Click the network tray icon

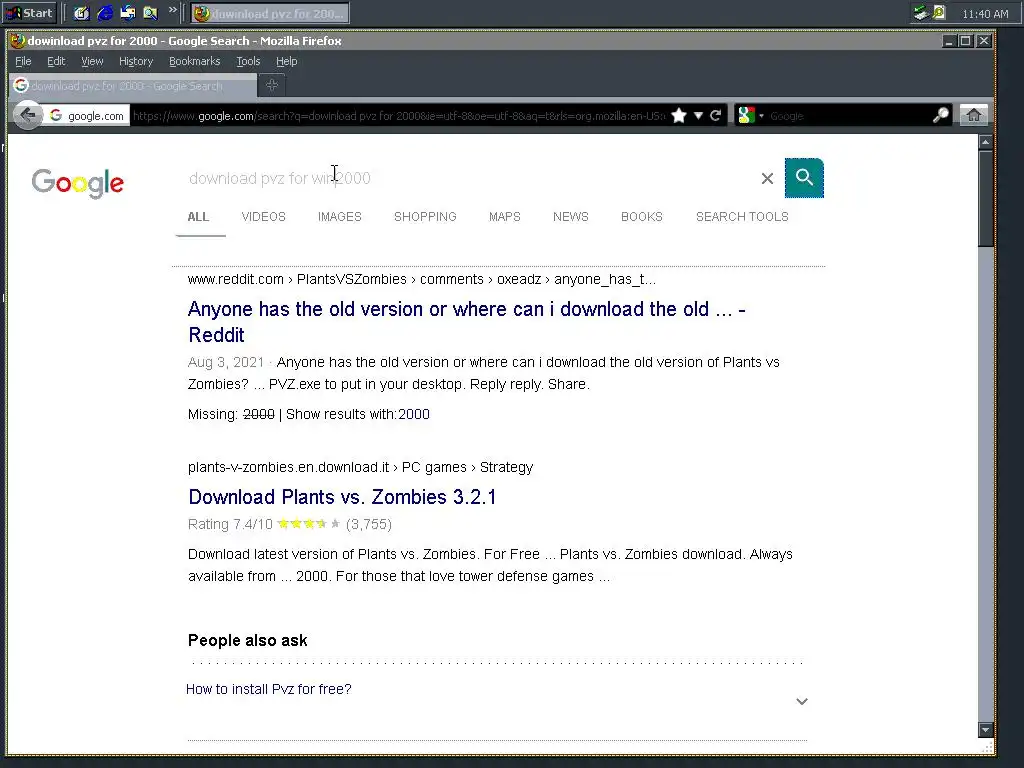tap(921, 12)
